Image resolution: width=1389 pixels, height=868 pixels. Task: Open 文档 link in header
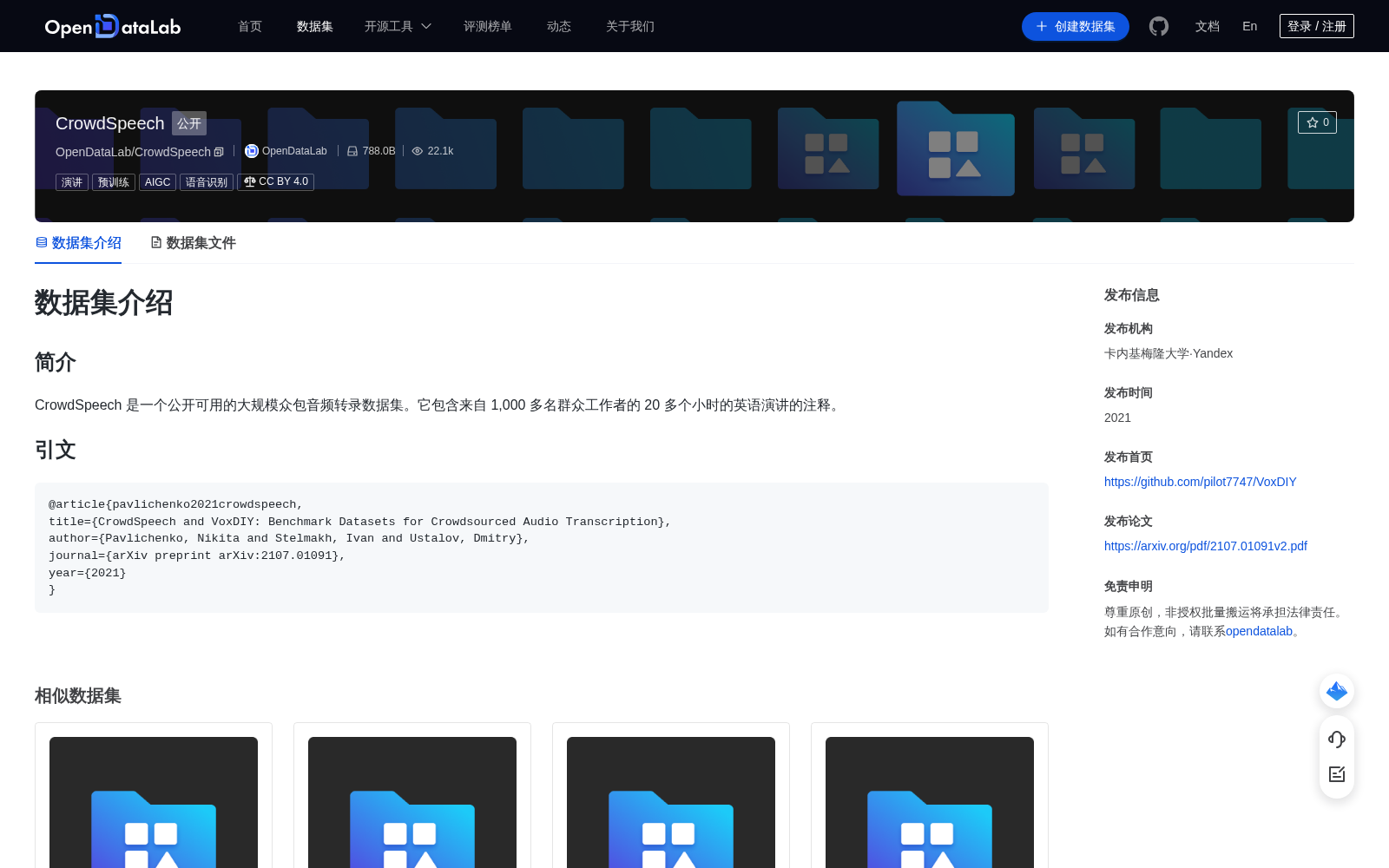point(1208,26)
